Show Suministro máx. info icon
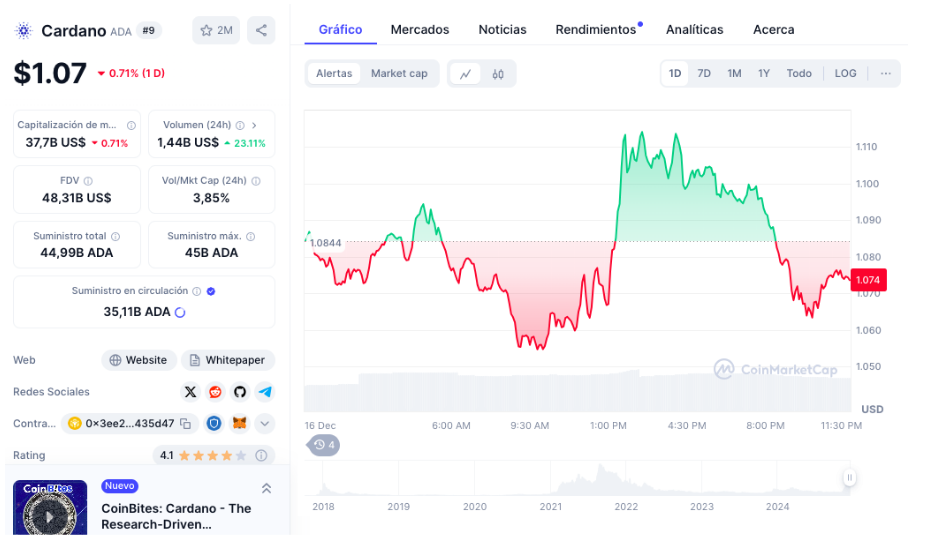 (x=250, y=236)
